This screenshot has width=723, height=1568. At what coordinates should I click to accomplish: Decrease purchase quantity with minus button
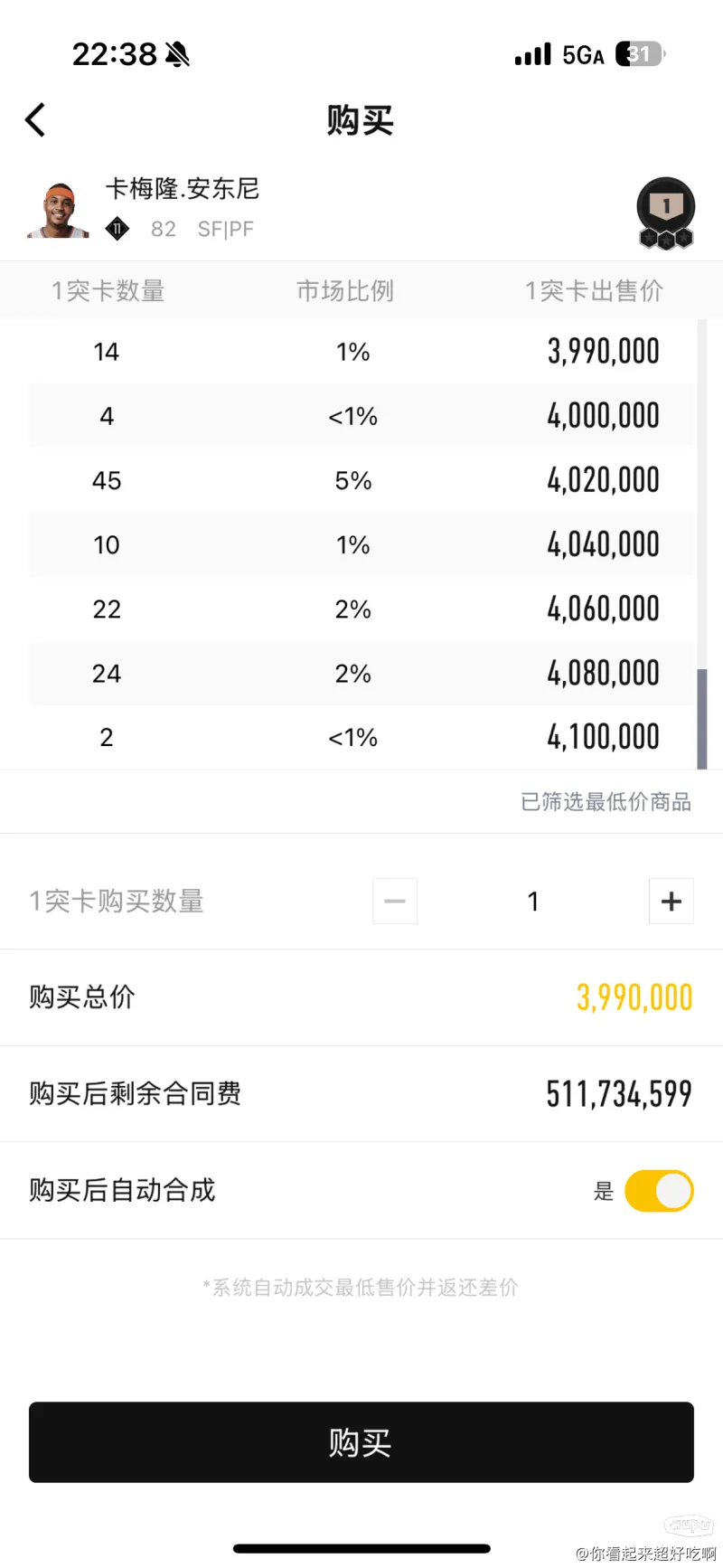[395, 901]
